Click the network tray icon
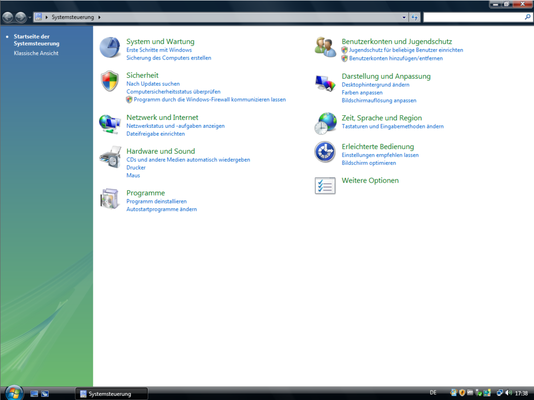Viewport: 534px width, 400px height. 500,393
